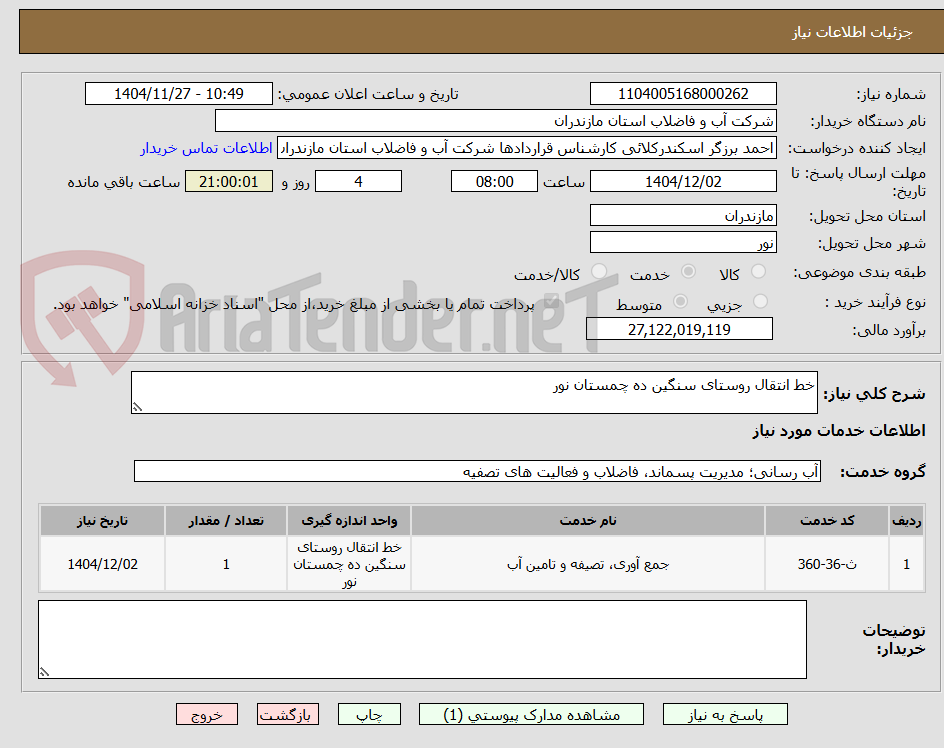Click the چاپ print button
Image resolution: width=944 pixels, height=748 pixels.
[369, 715]
